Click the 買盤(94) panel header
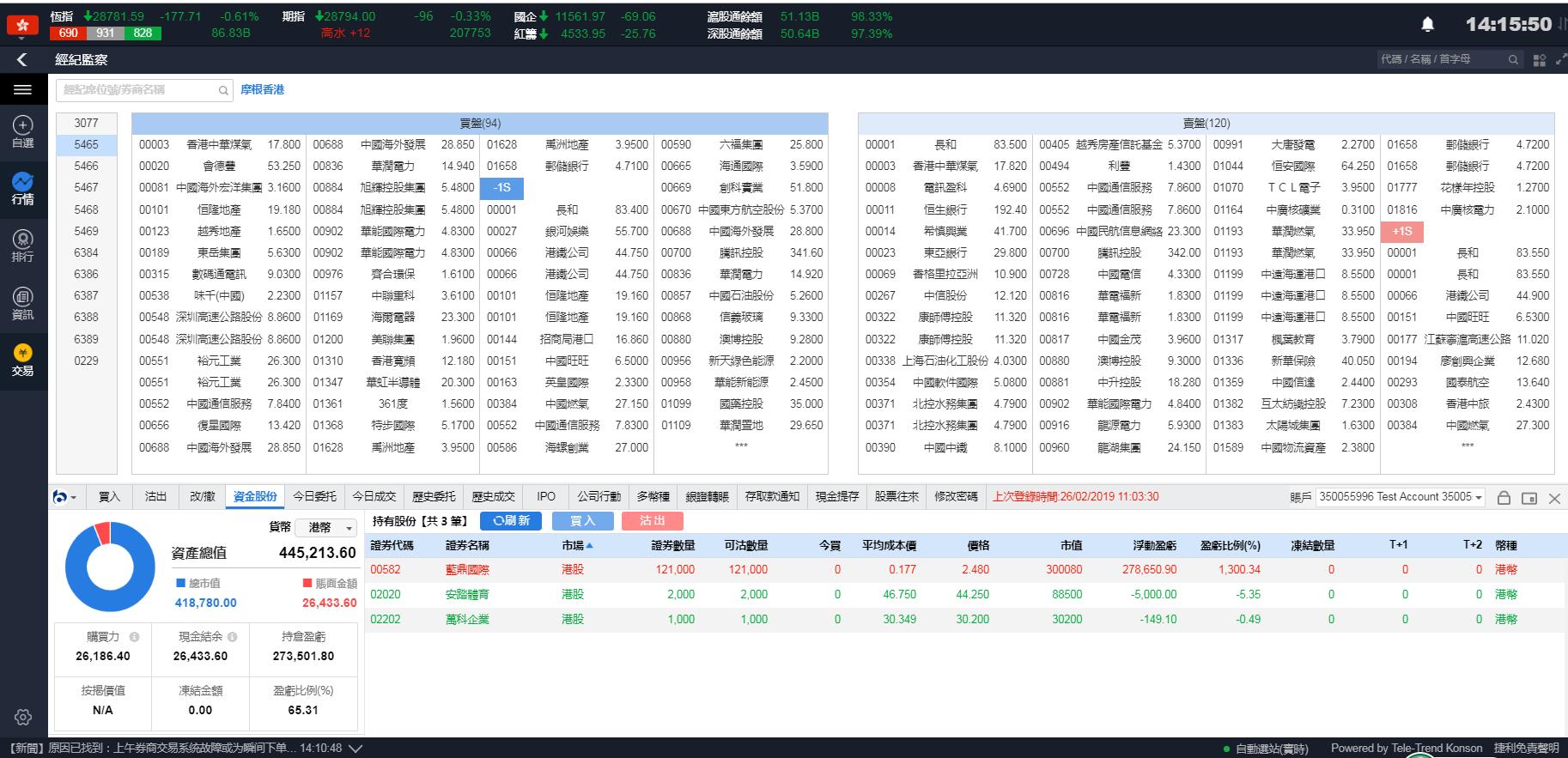The image size is (1568, 758). [480, 124]
